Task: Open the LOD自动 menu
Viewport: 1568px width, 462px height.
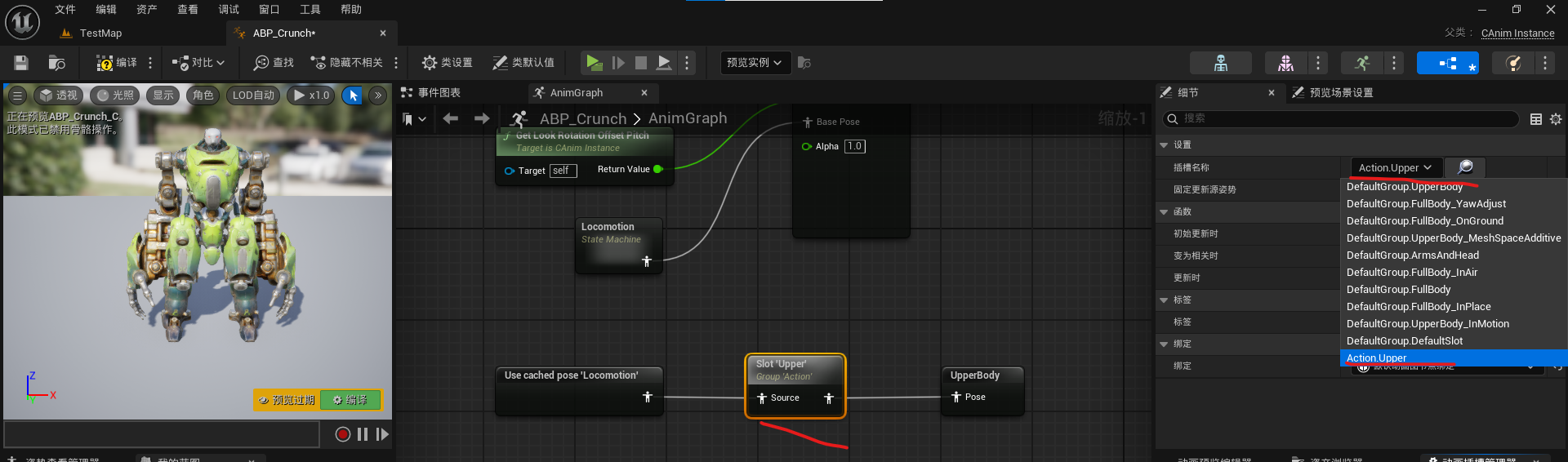Action: click(x=254, y=96)
